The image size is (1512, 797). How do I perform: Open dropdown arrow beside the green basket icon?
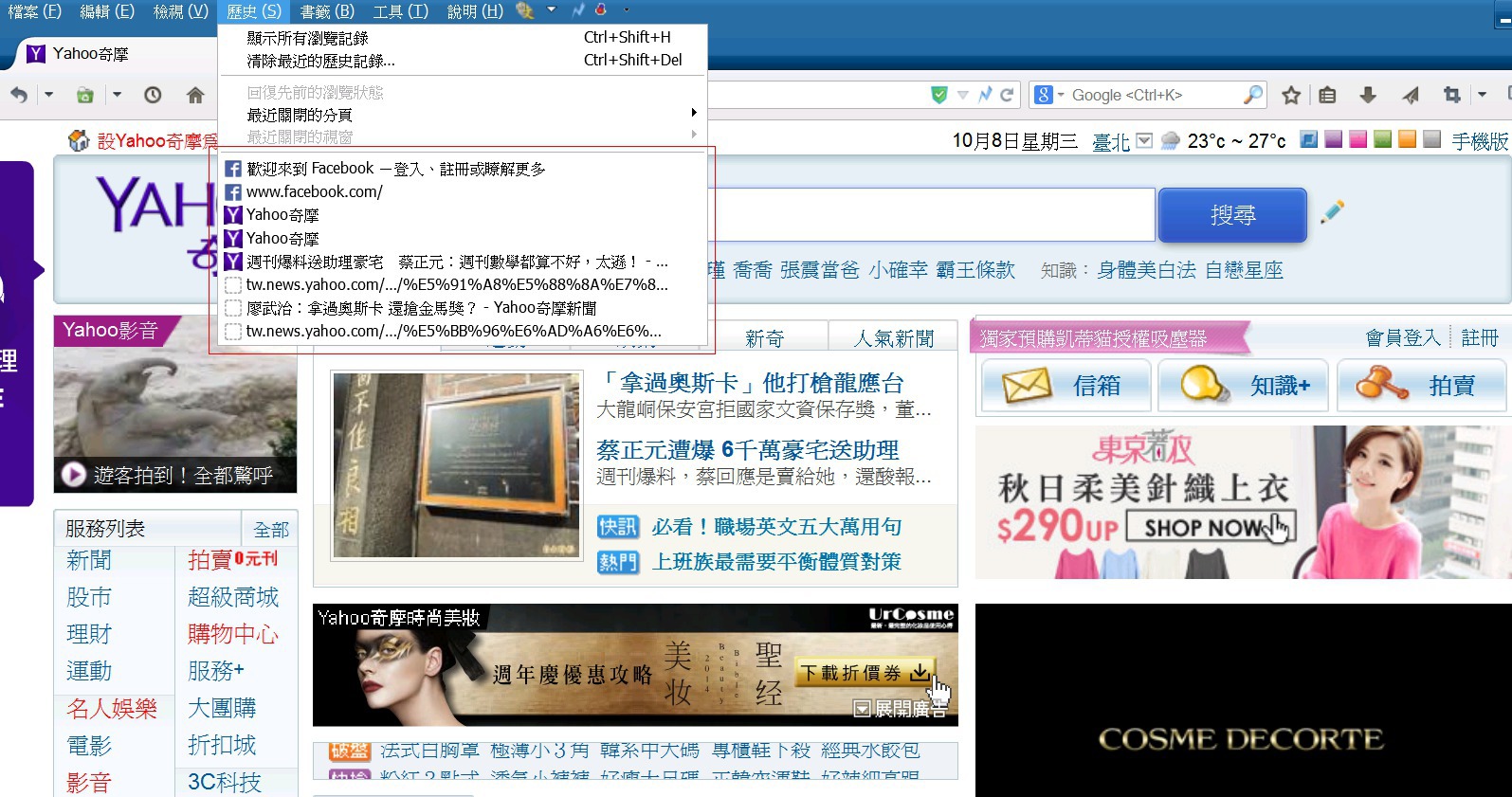tap(117, 95)
